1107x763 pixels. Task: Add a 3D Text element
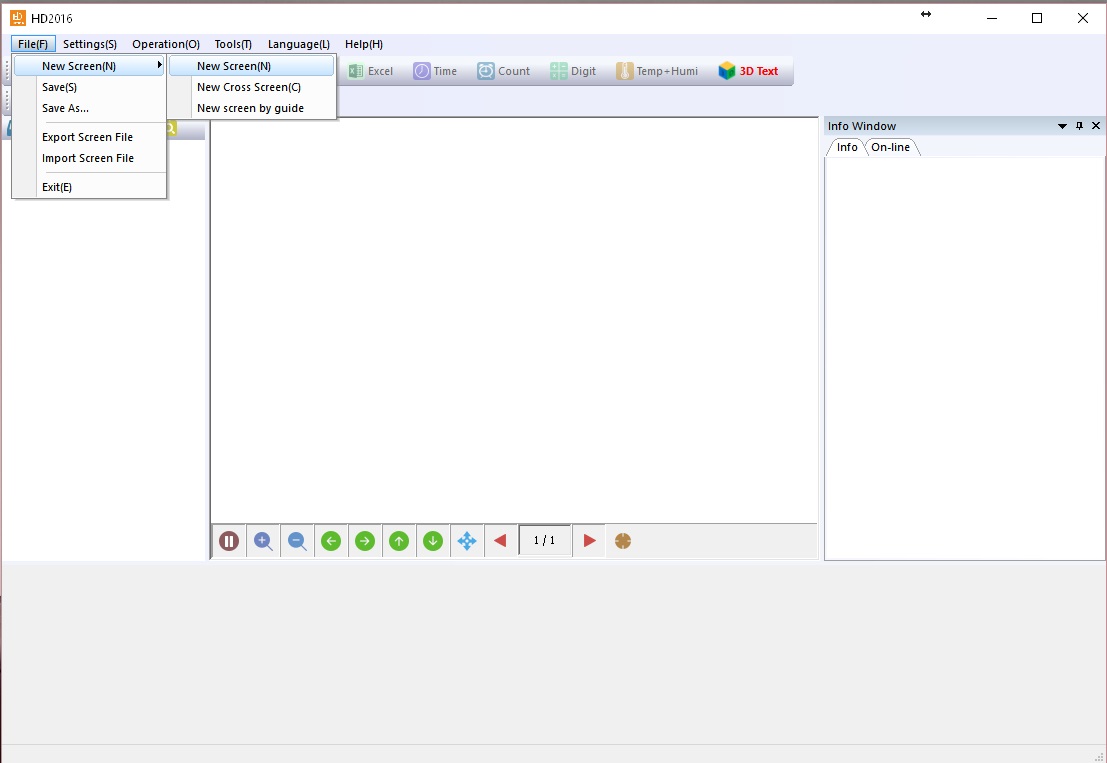(748, 71)
